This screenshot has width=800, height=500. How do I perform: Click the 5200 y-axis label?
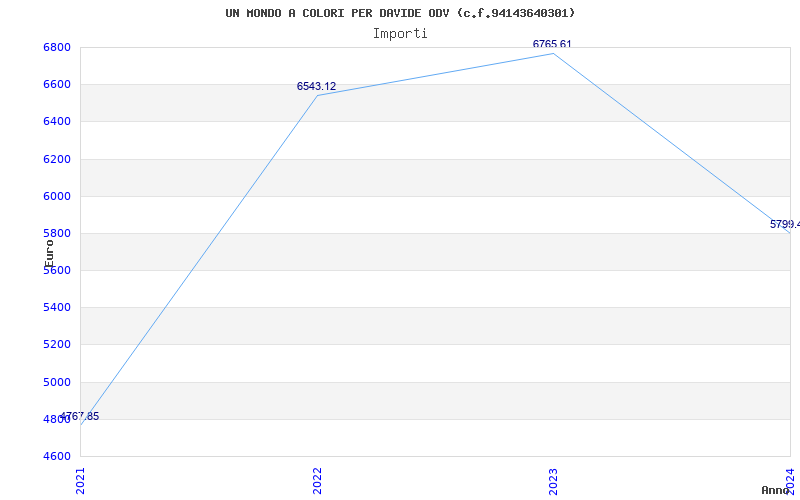click(x=56, y=344)
